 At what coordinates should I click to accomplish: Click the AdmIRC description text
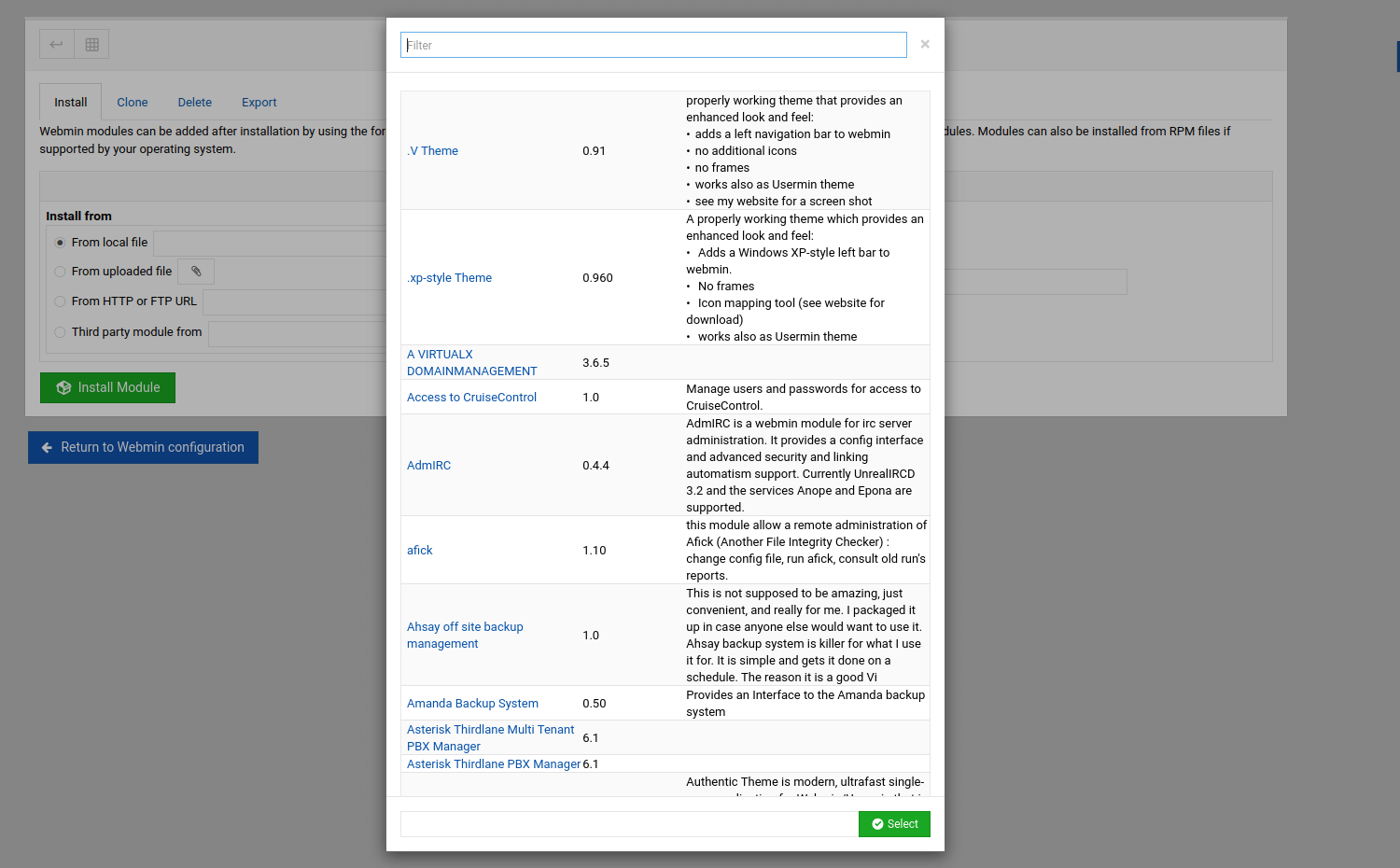click(x=805, y=466)
